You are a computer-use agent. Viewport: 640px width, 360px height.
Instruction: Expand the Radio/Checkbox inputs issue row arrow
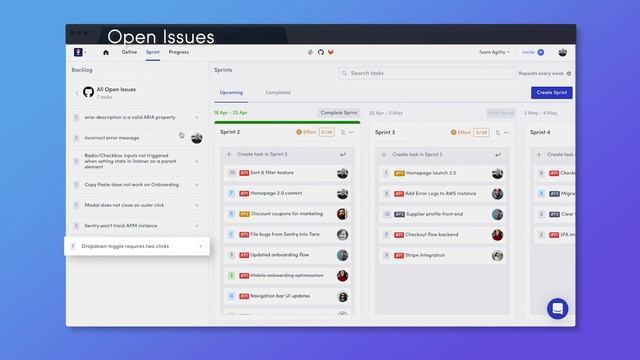197,162
